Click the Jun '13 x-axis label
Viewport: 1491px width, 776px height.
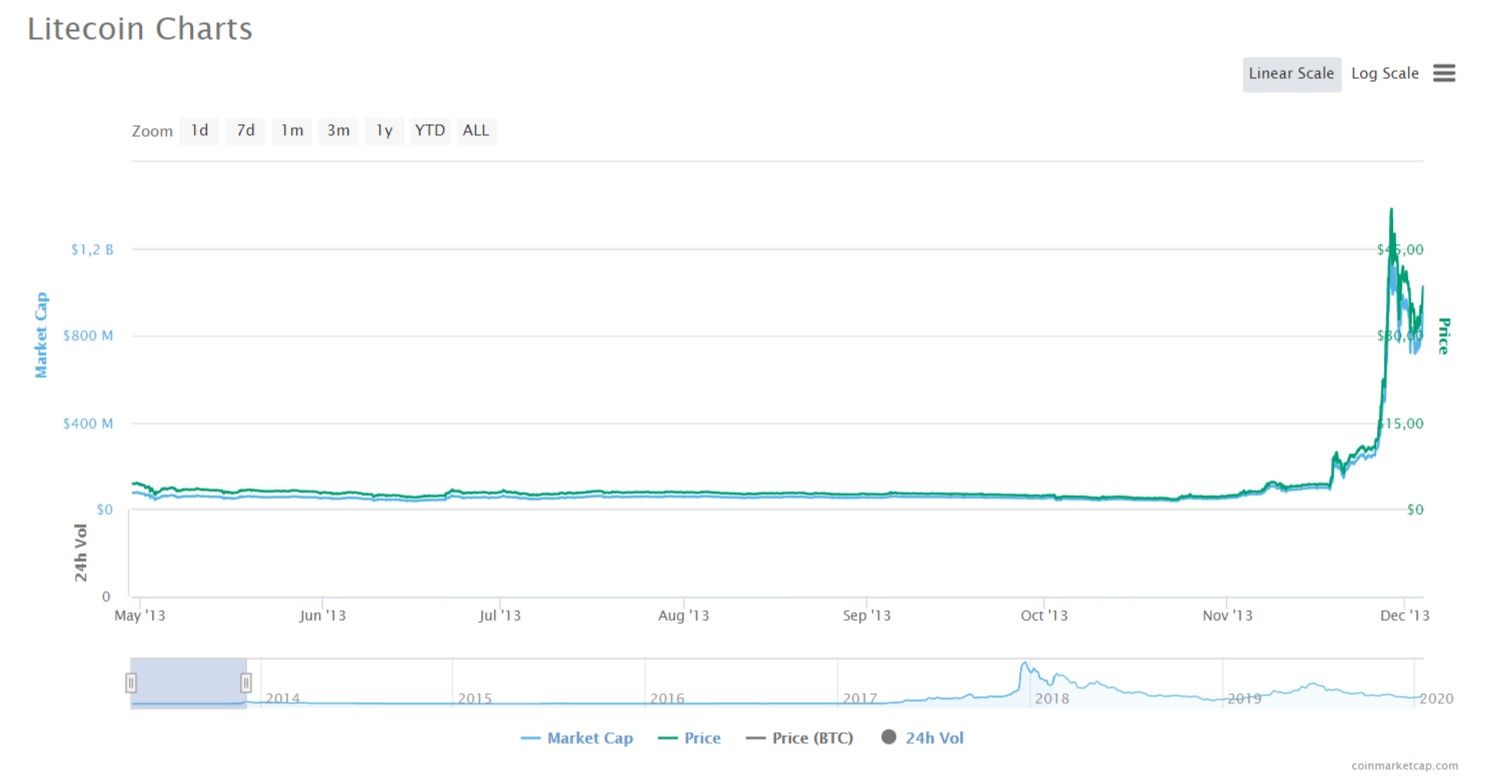coord(322,615)
